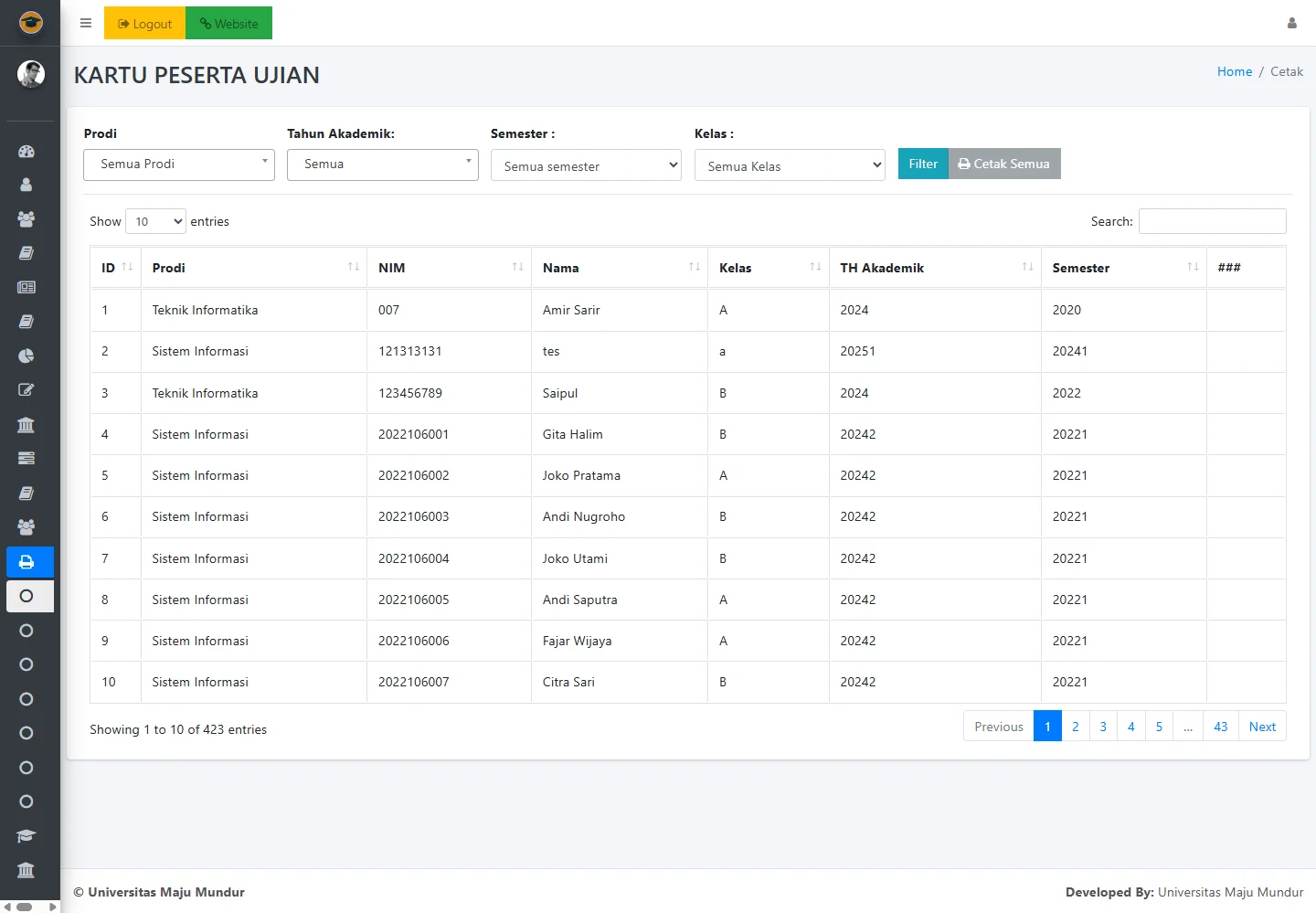
Task: Open the Show entries count dropdown
Action: tap(155, 221)
